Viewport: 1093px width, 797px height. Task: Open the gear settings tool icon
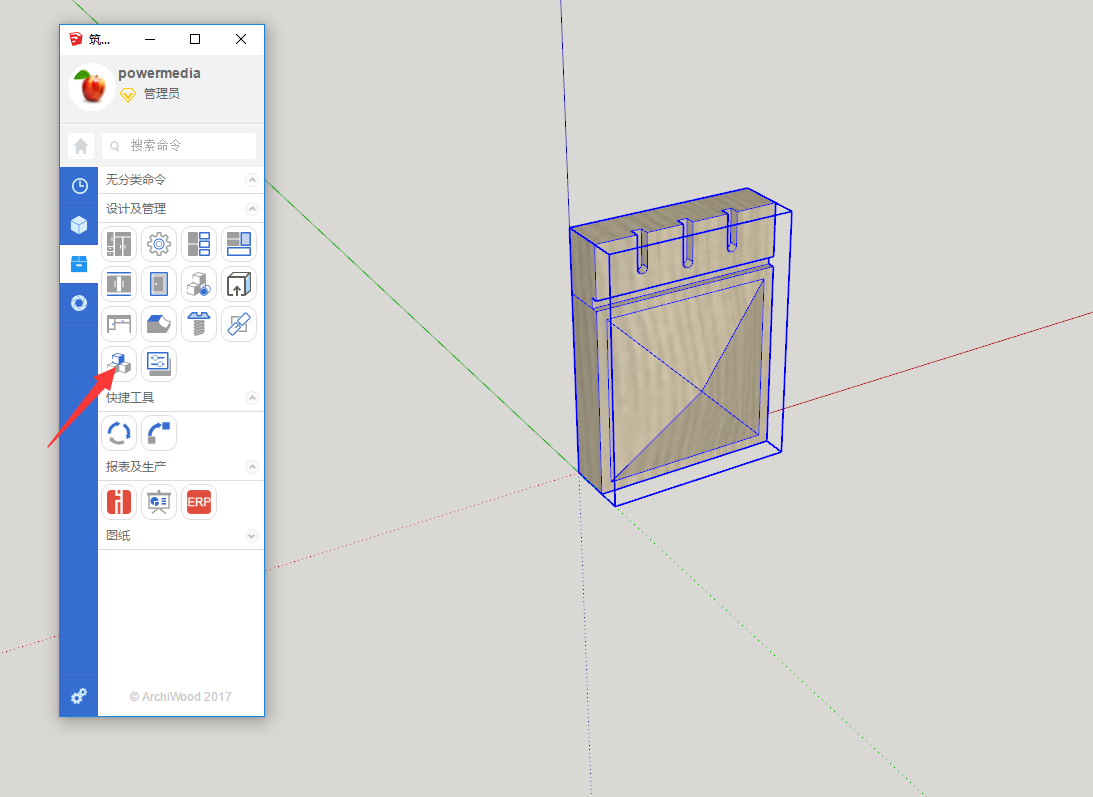(159, 243)
